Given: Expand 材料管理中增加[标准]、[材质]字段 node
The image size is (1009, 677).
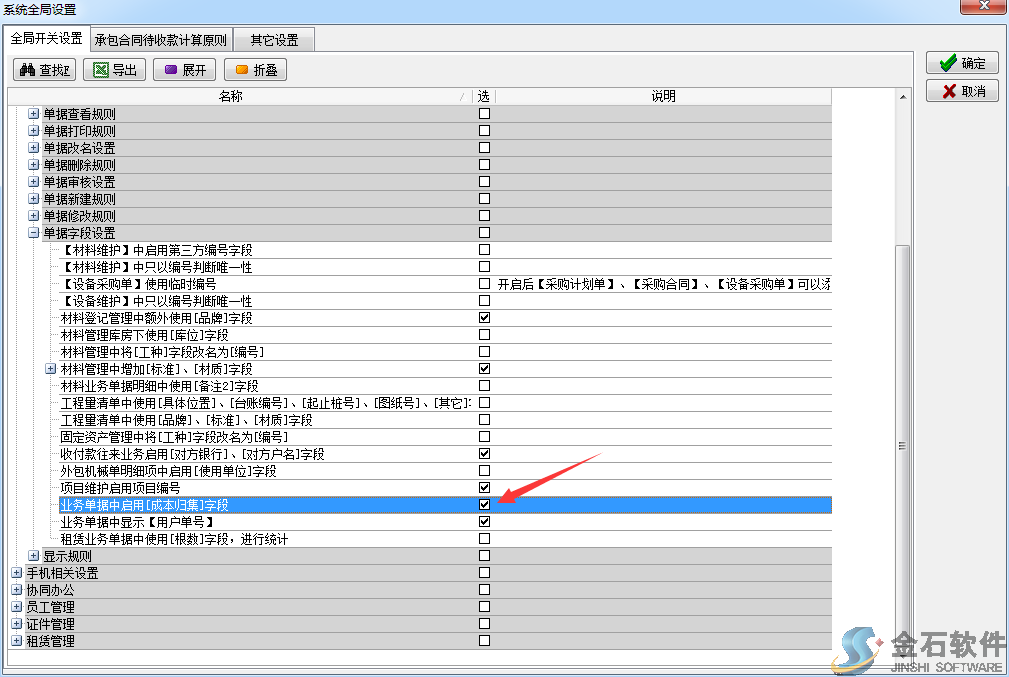Looking at the screenshot, I should 51,369.
